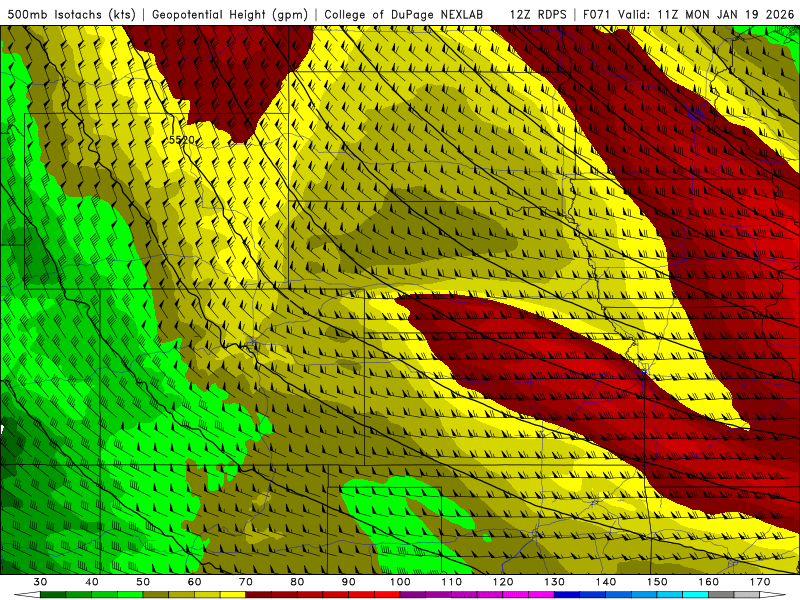Click the '40' legend value
Screen dimensions: 800x600
click(92, 582)
